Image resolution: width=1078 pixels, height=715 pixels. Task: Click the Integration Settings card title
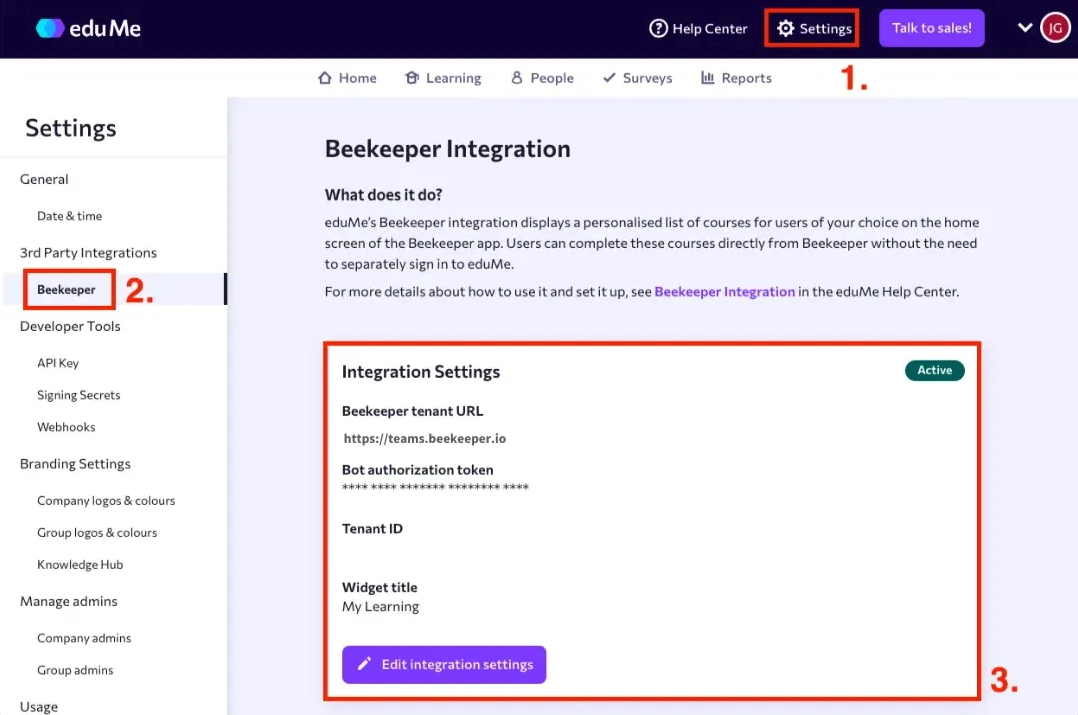click(x=421, y=372)
